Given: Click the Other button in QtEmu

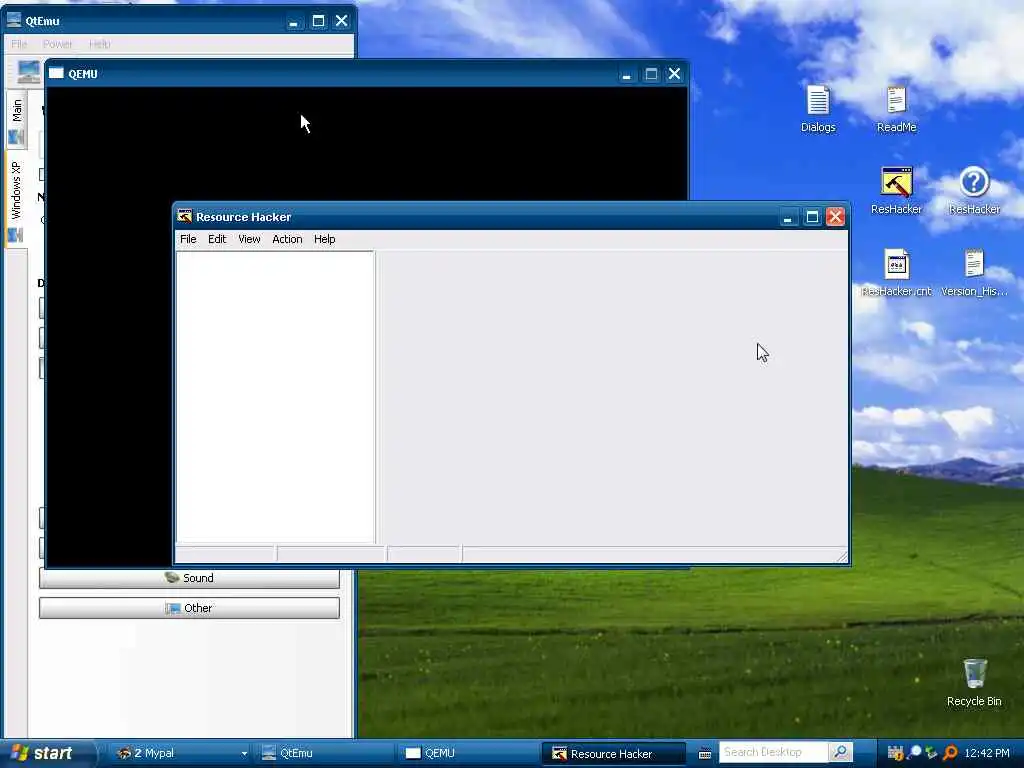Looking at the screenshot, I should click(189, 608).
